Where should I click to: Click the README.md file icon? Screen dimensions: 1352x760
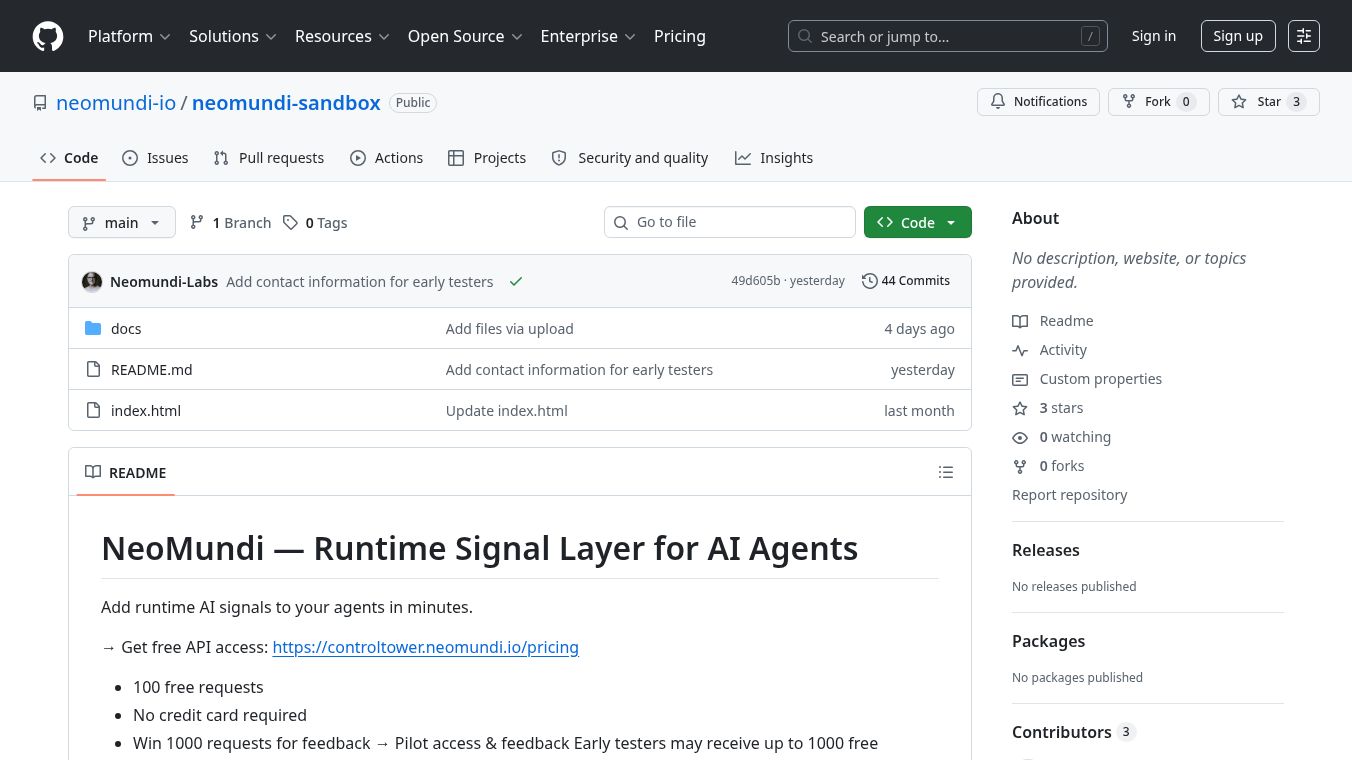pos(93,369)
